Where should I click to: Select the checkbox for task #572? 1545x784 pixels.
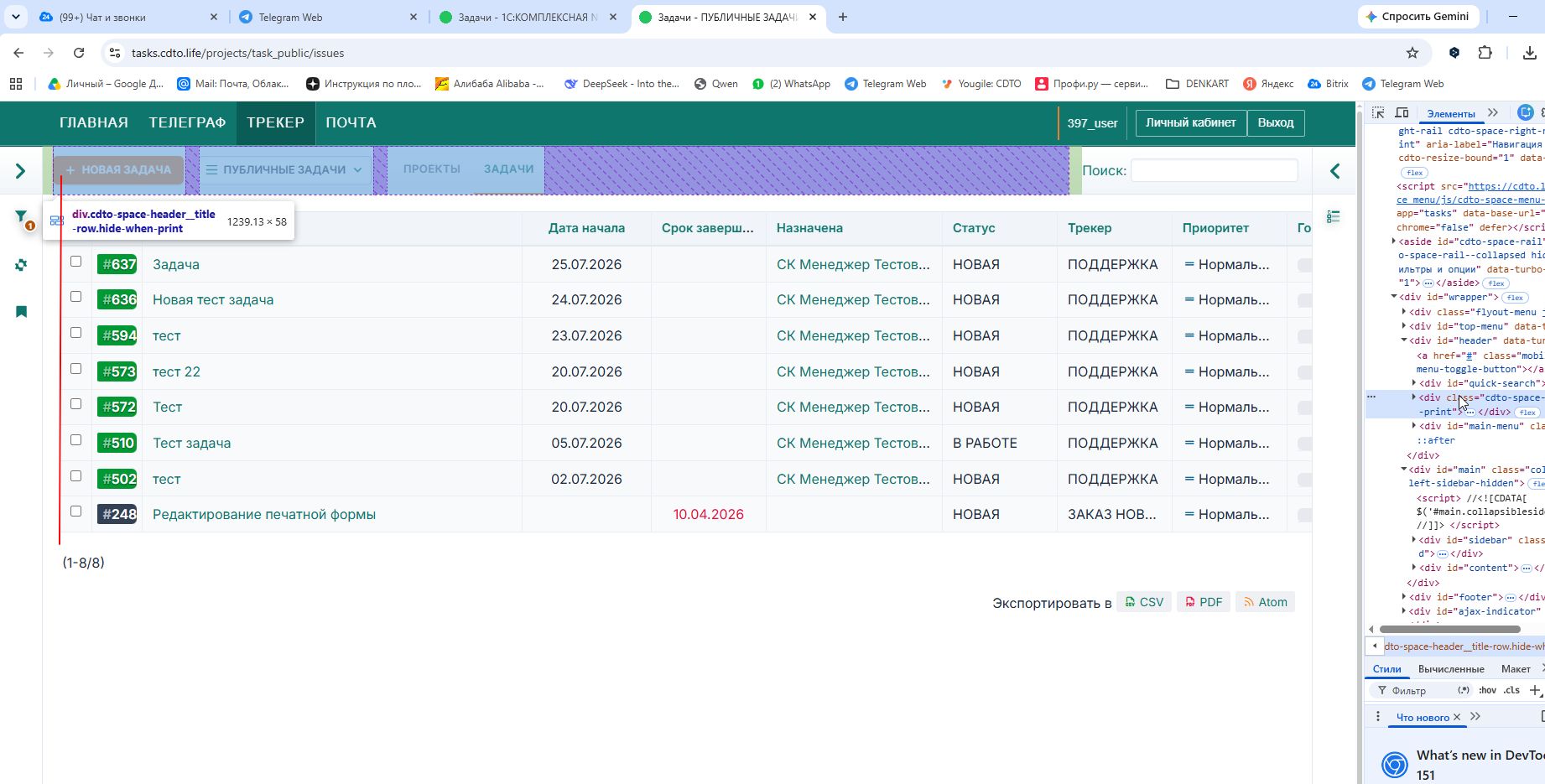(x=75, y=404)
